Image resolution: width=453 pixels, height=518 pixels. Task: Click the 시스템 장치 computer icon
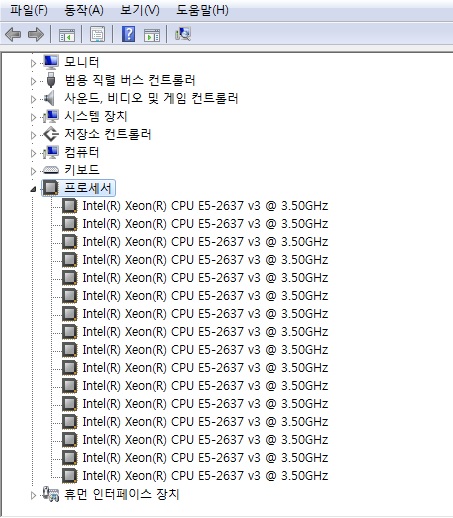coord(51,116)
